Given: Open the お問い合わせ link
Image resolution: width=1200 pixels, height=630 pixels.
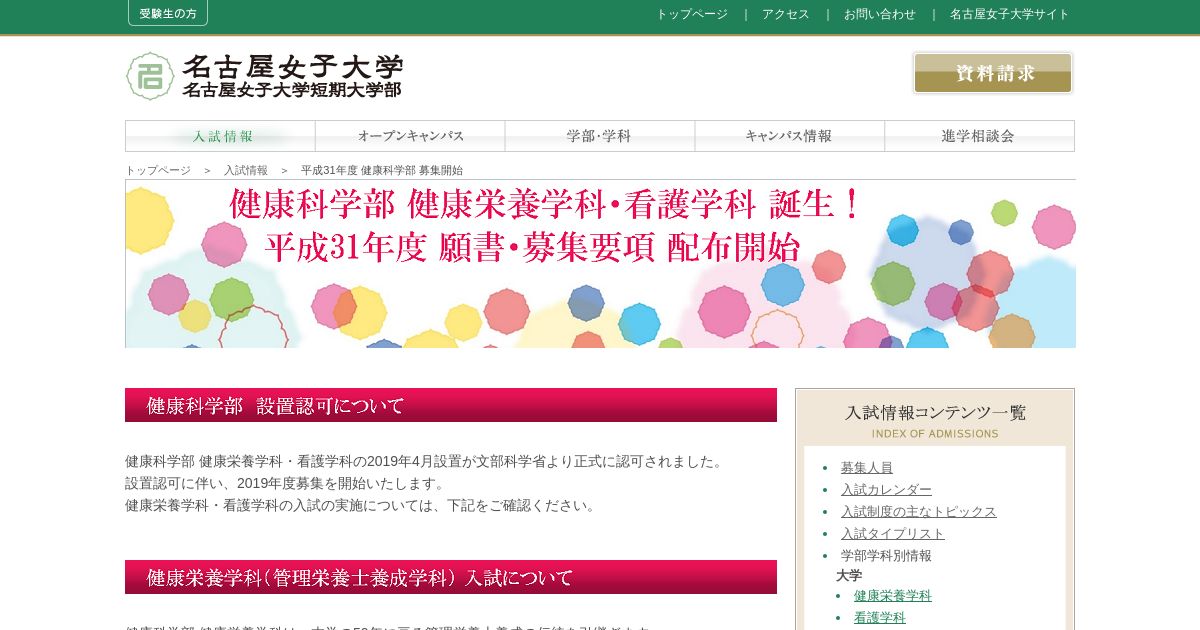Looking at the screenshot, I should point(880,14).
